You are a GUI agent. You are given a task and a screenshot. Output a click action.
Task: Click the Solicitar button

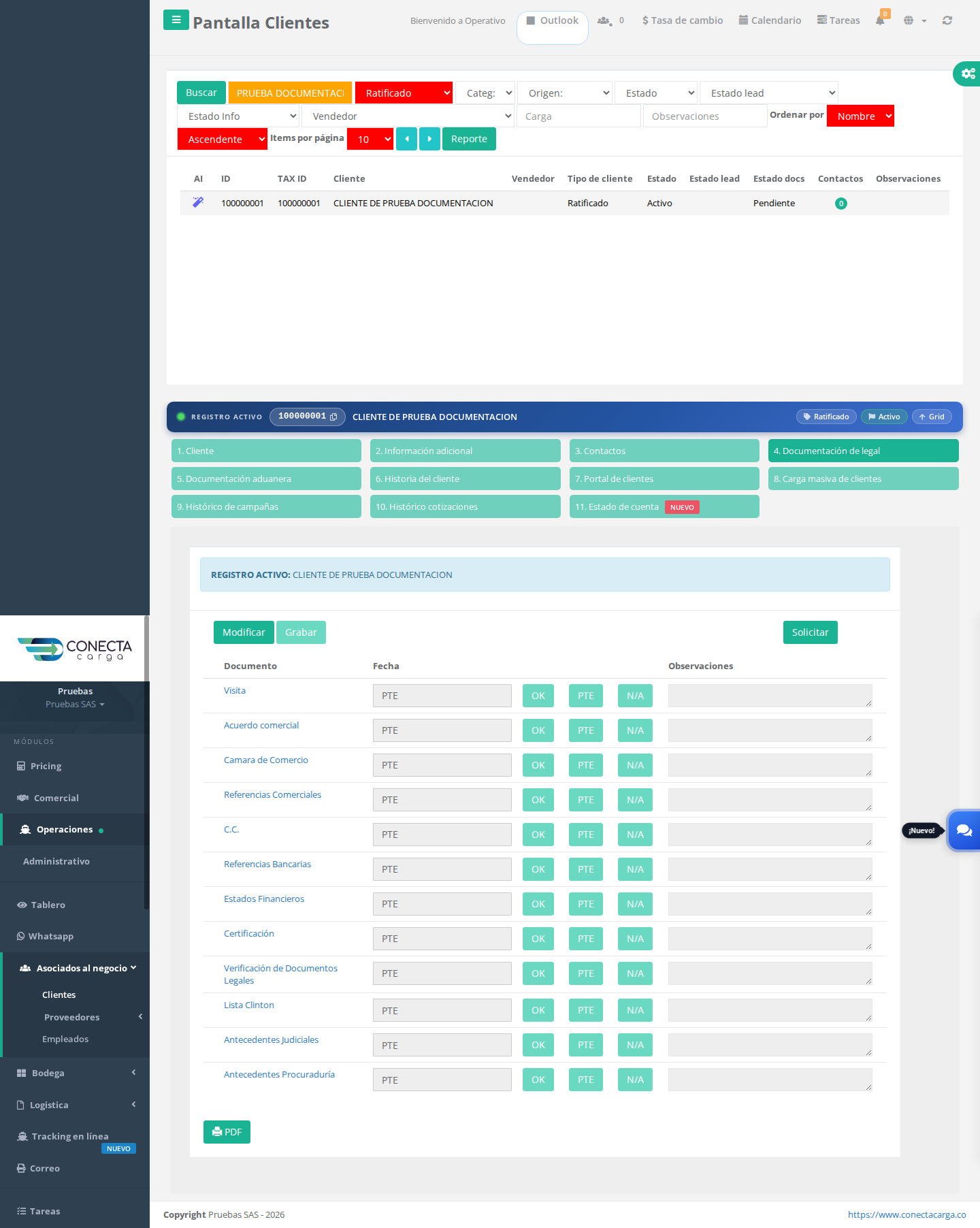[811, 632]
